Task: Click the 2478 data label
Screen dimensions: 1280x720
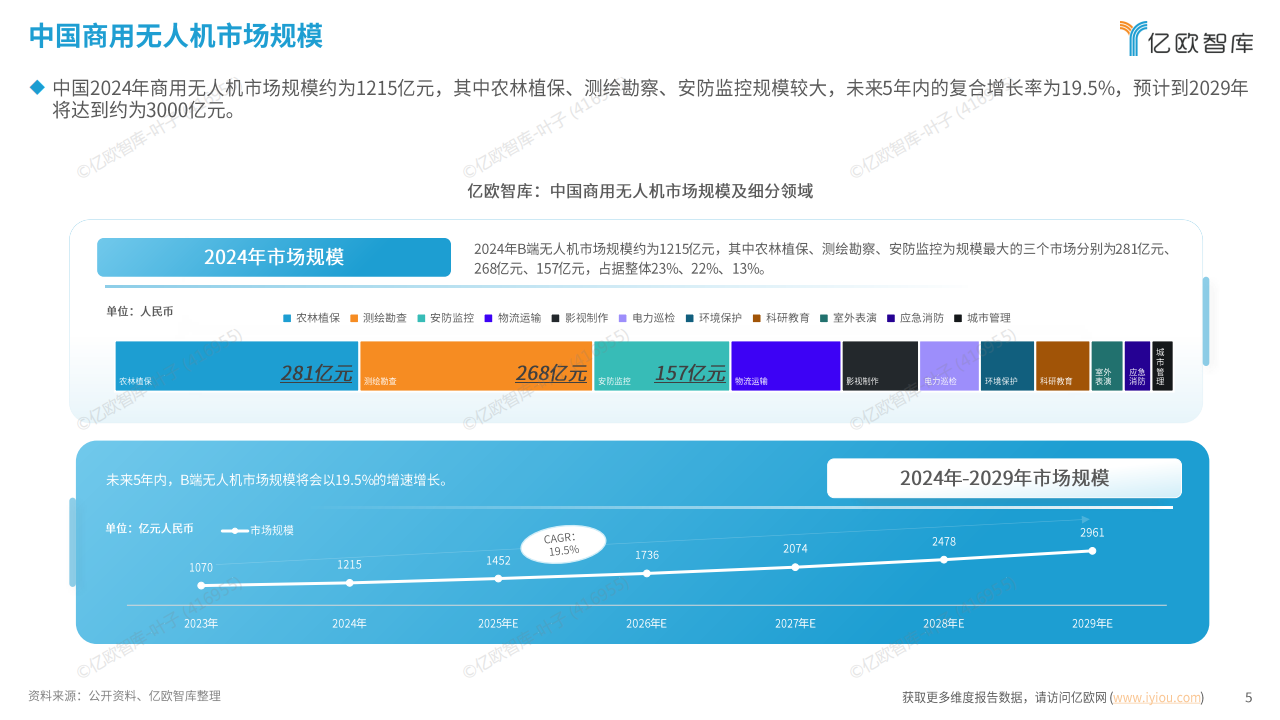Action: [x=944, y=541]
